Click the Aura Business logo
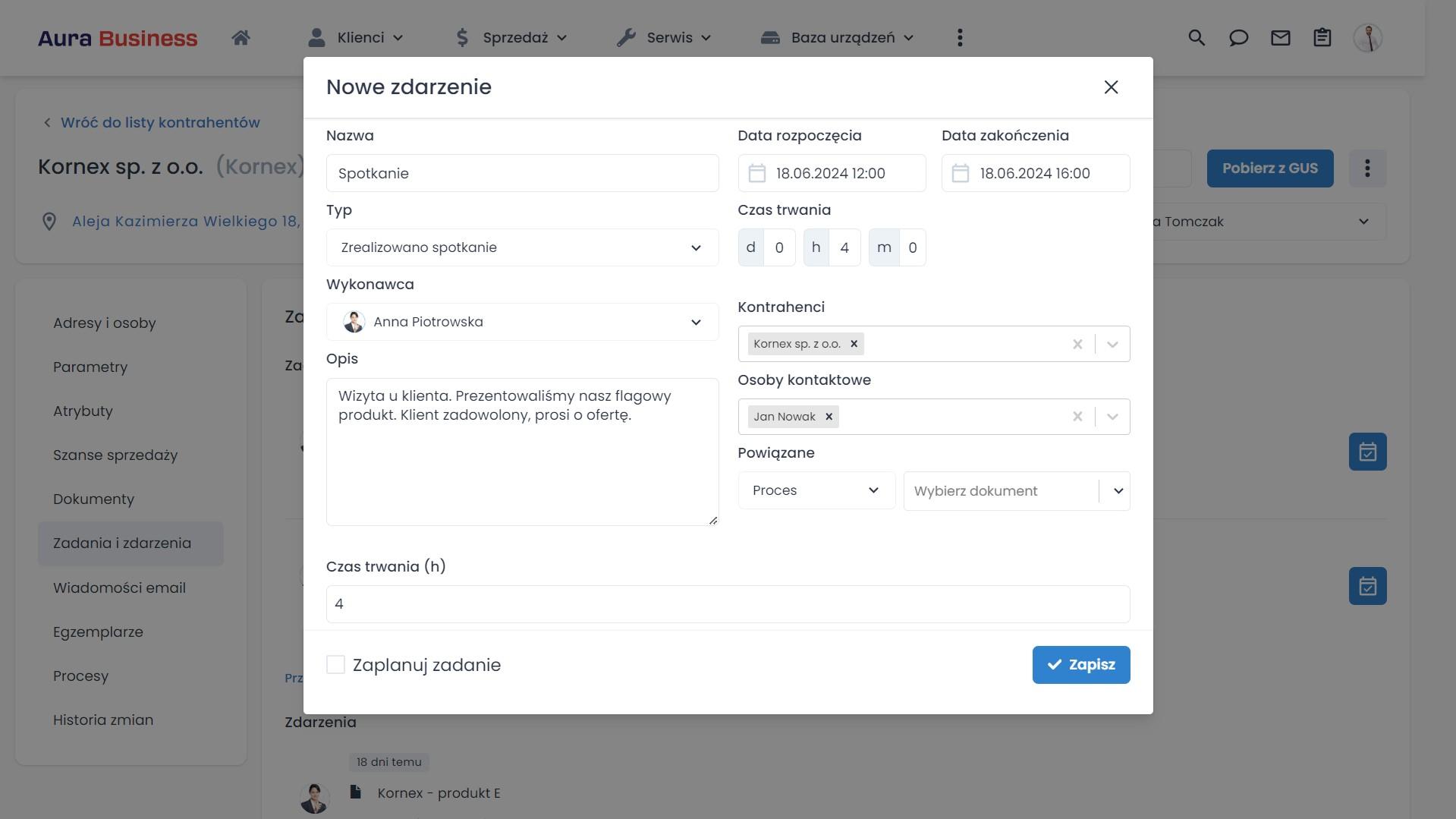The image size is (1456, 819). 118,38
